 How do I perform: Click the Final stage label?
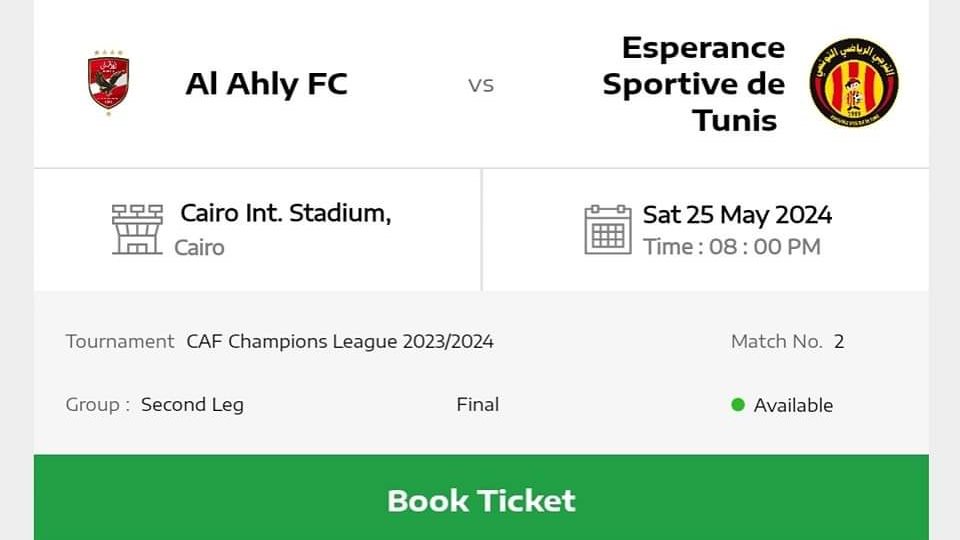[x=477, y=405]
